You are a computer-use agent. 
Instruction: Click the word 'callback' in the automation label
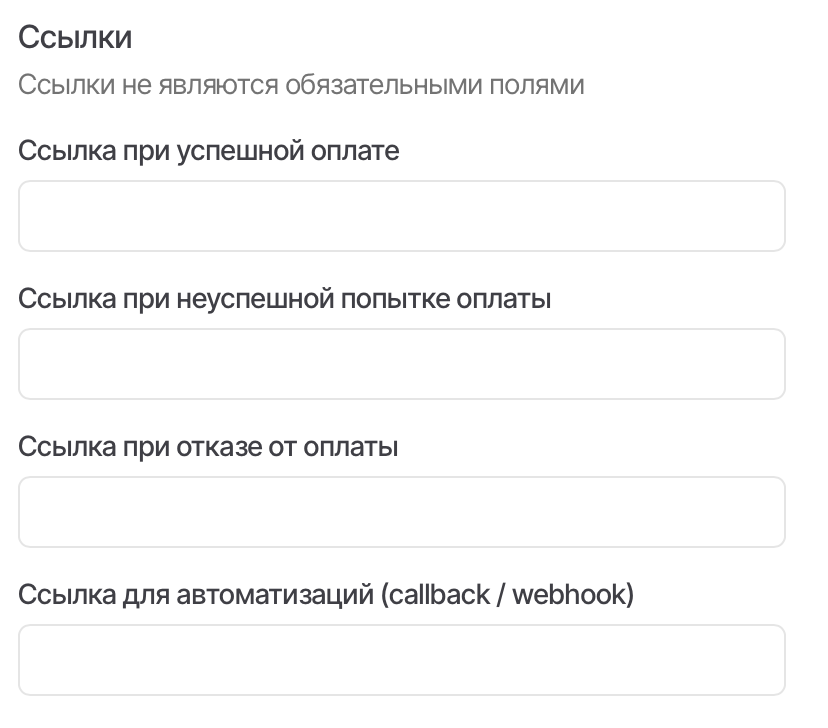(x=454, y=595)
